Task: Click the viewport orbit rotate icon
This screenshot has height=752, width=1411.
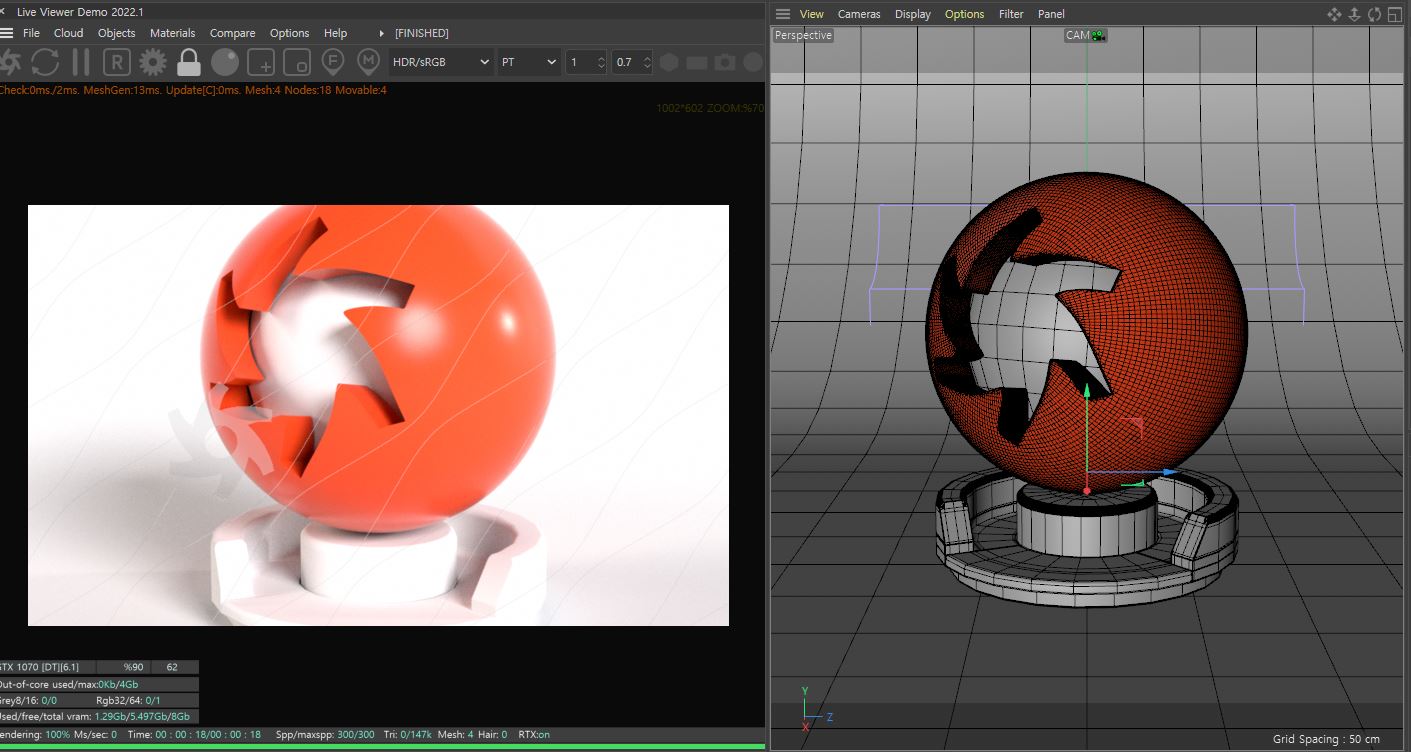Action: coord(1374,14)
